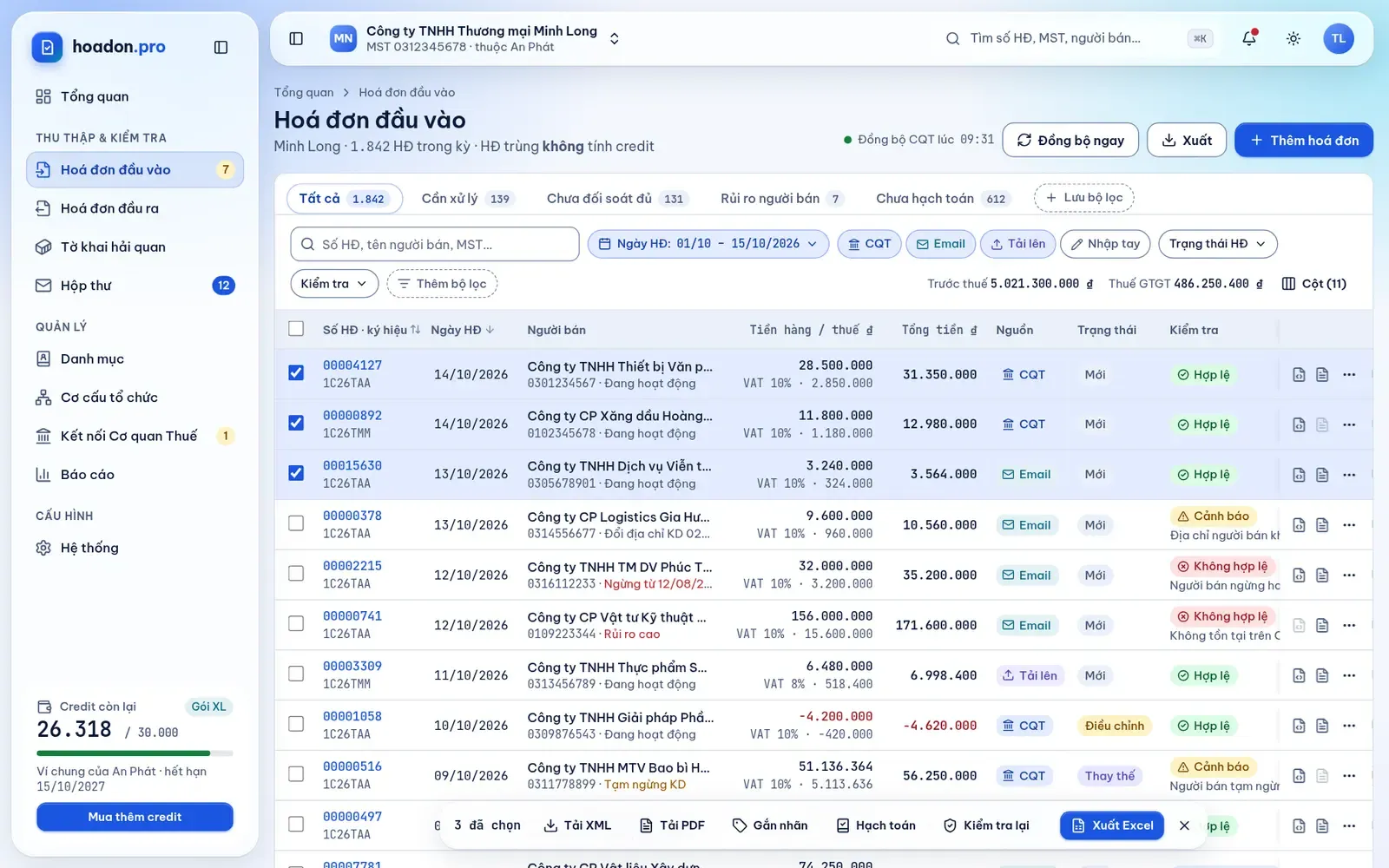Open TL user avatar menu

pos(1339,38)
